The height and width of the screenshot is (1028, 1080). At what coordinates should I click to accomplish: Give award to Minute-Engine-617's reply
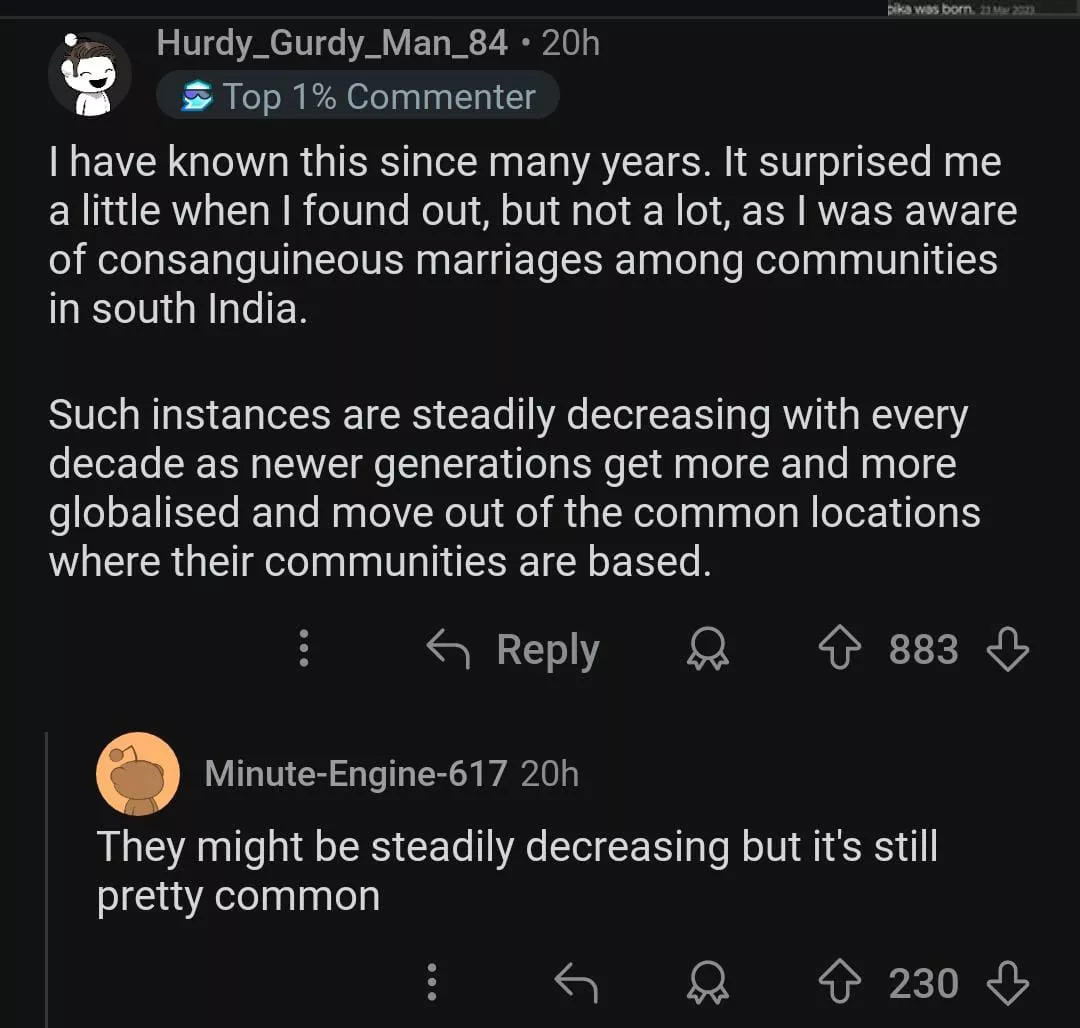[708, 984]
